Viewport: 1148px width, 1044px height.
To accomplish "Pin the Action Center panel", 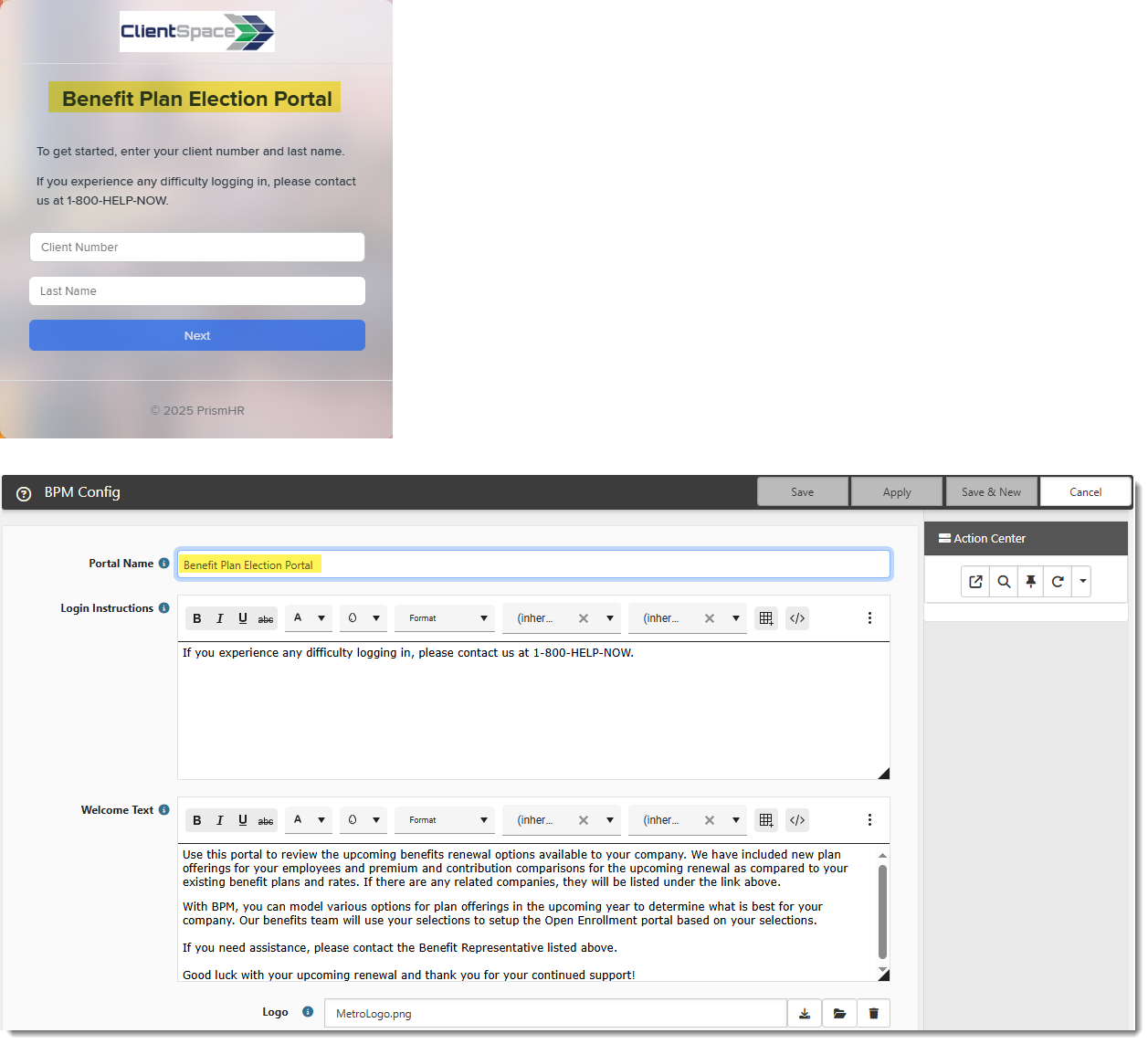I will click(x=1030, y=582).
